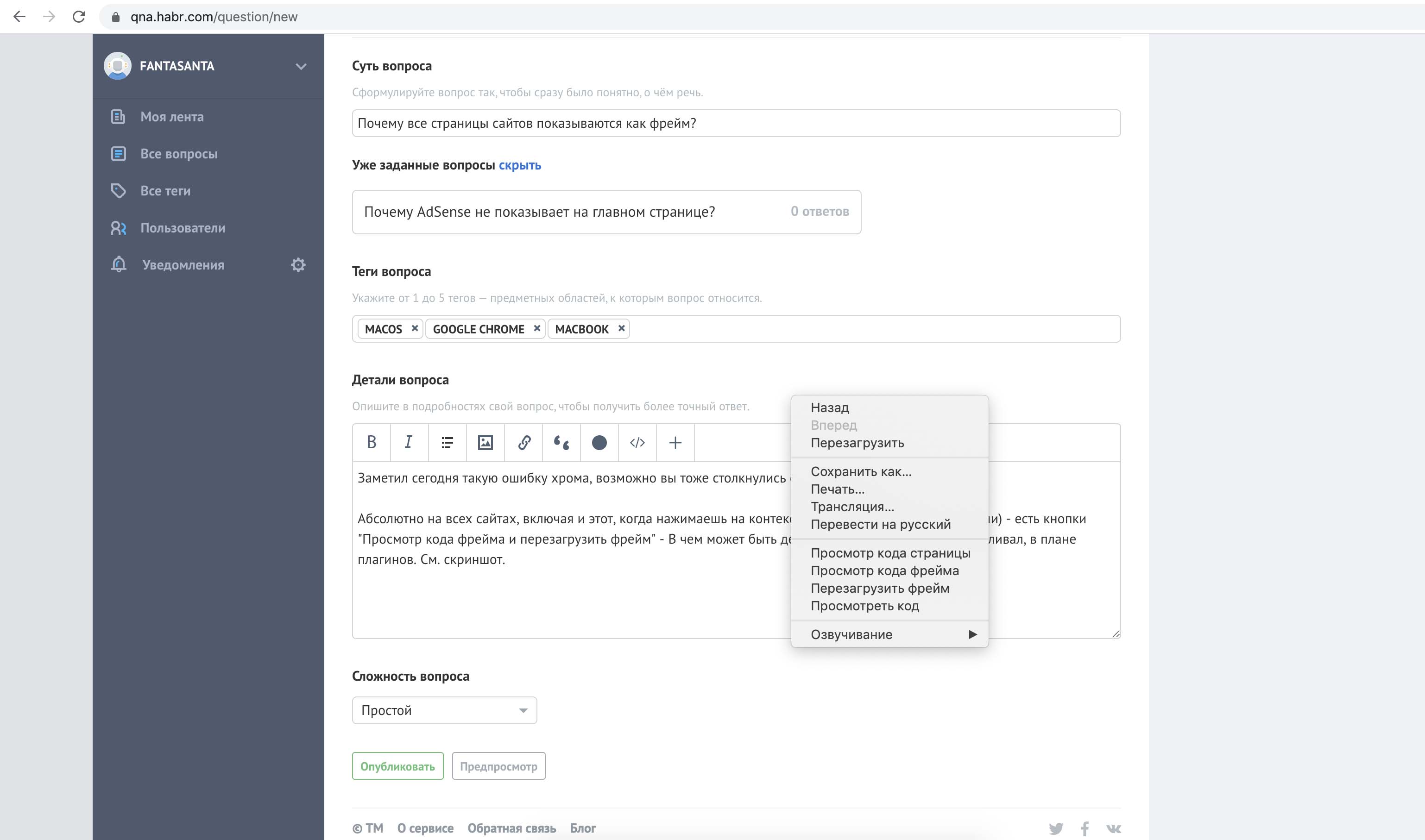
Task: Open Все вопросы in the sidebar
Action: [x=179, y=153]
